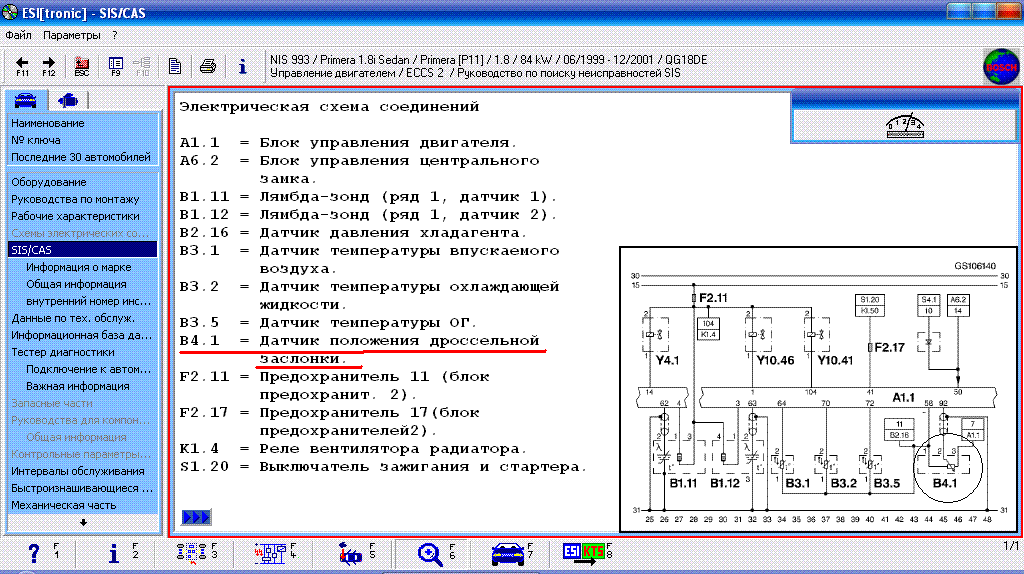Select Оборудование in the sidebar

(x=48, y=182)
